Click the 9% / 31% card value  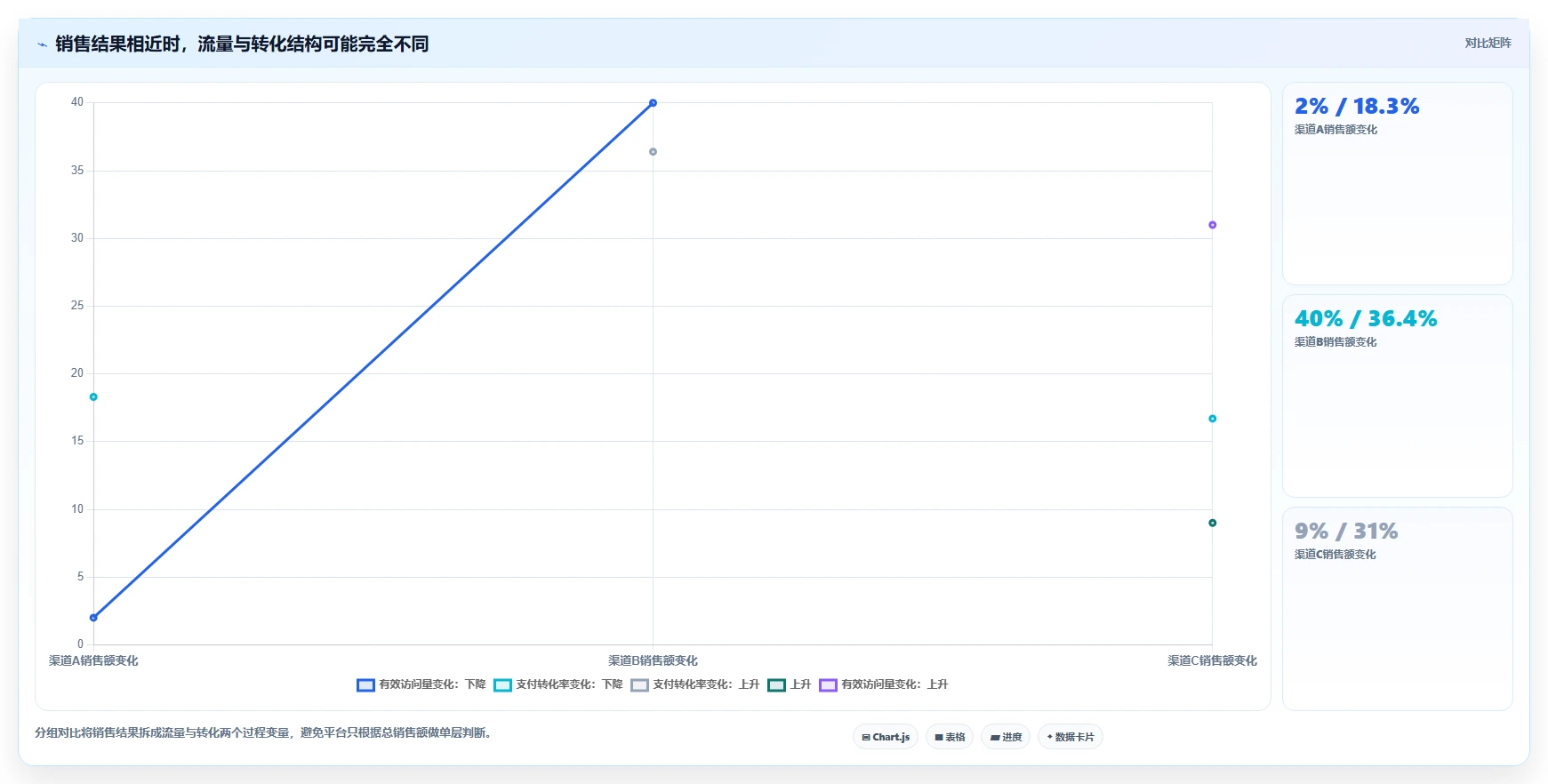[x=1346, y=532]
